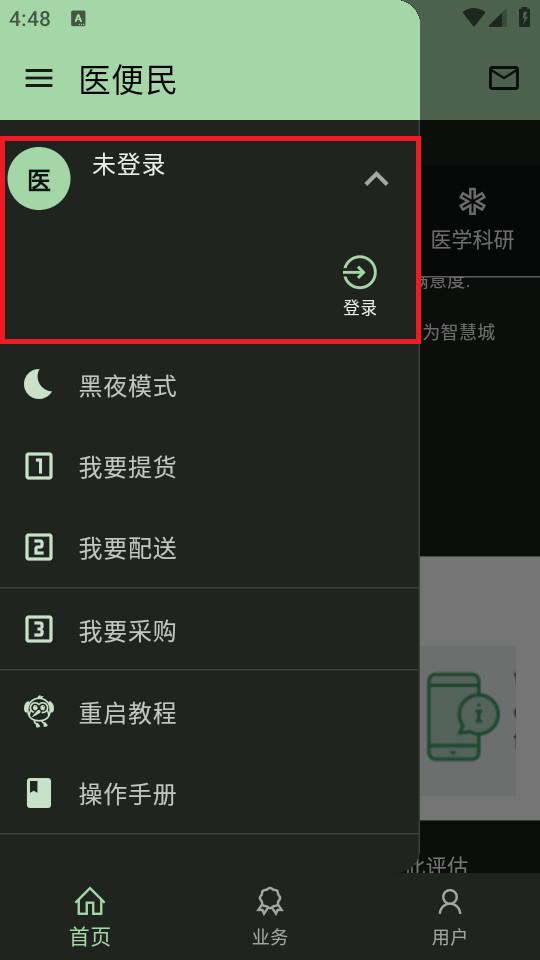540x960 pixels.
Task: Tap the 登录 login arrow icon
Action: [x=359, y=272]
